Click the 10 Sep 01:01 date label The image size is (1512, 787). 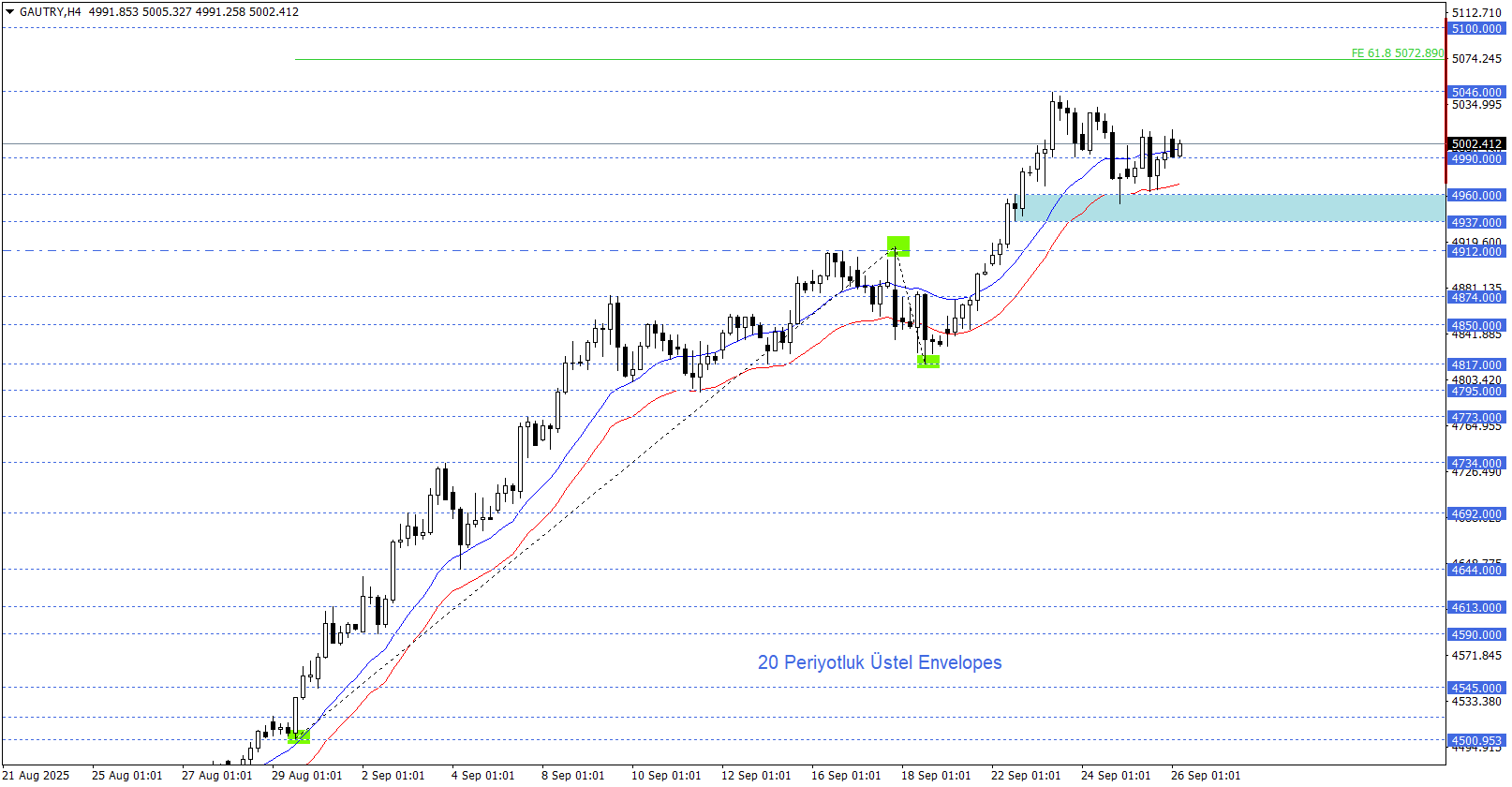[x=666, y=776]
